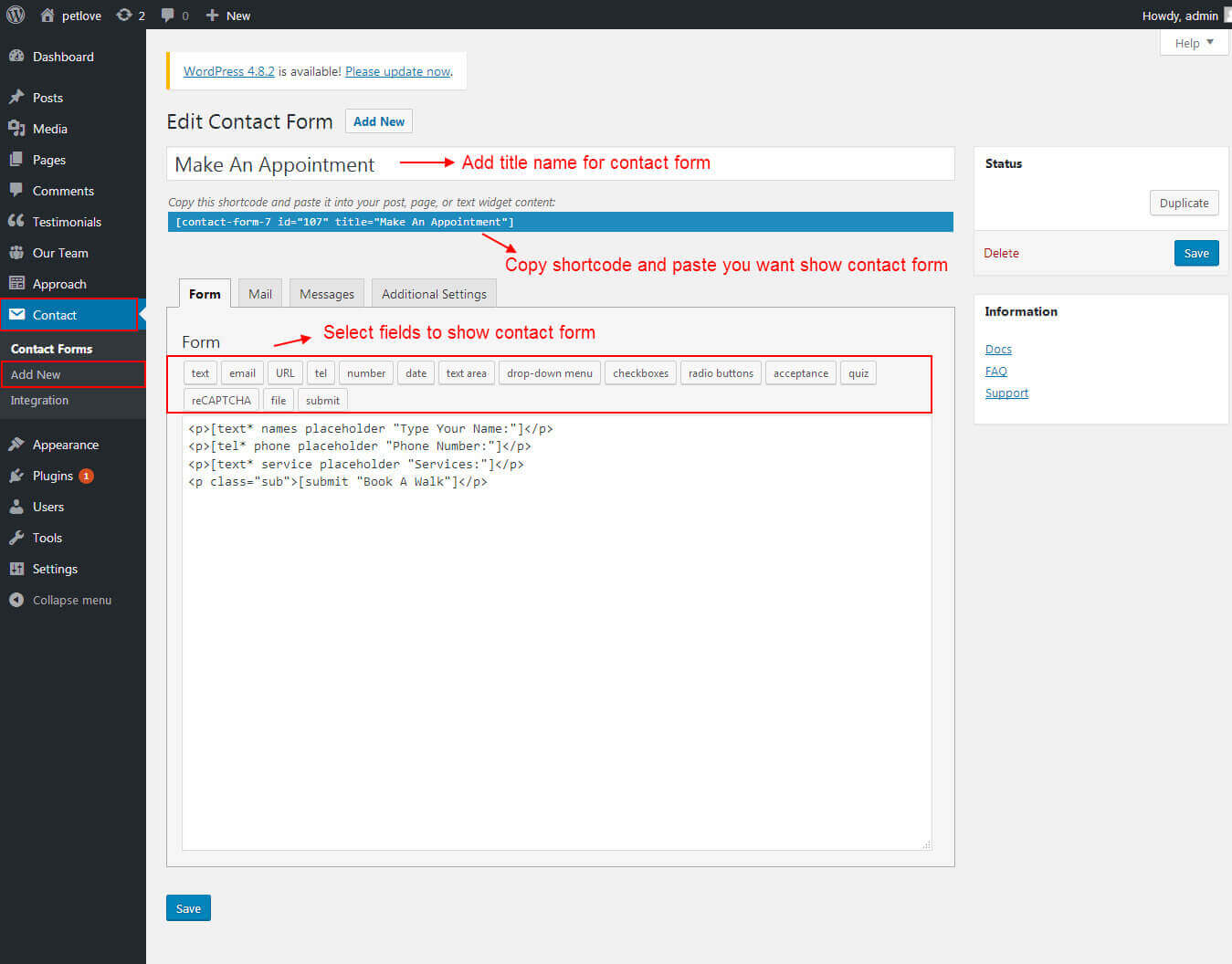
Task: Click the Plugins update badge showing 1
Action: (86, 476)
